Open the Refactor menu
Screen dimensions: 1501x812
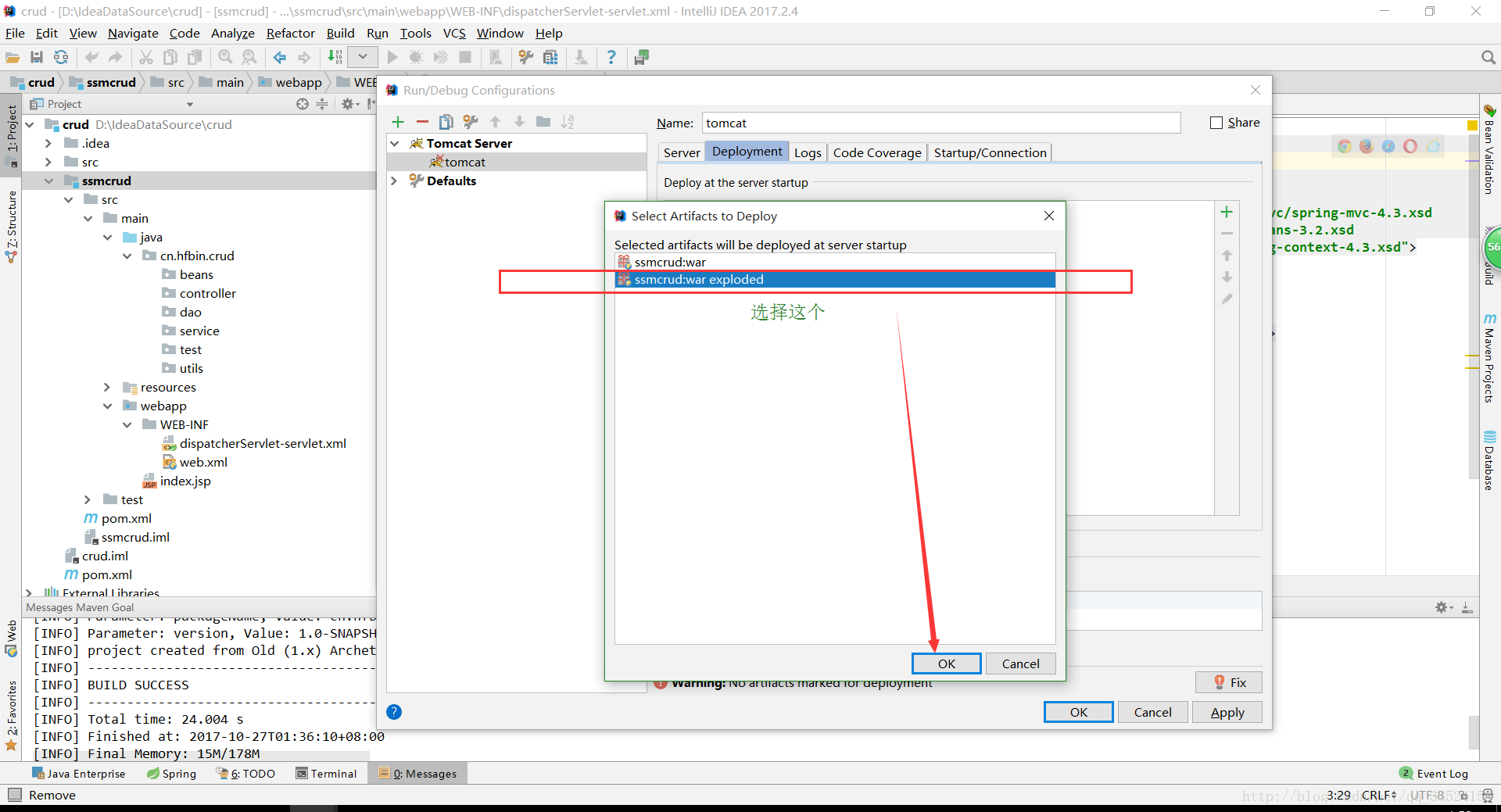pyautogui.click(x=290, y=33)
